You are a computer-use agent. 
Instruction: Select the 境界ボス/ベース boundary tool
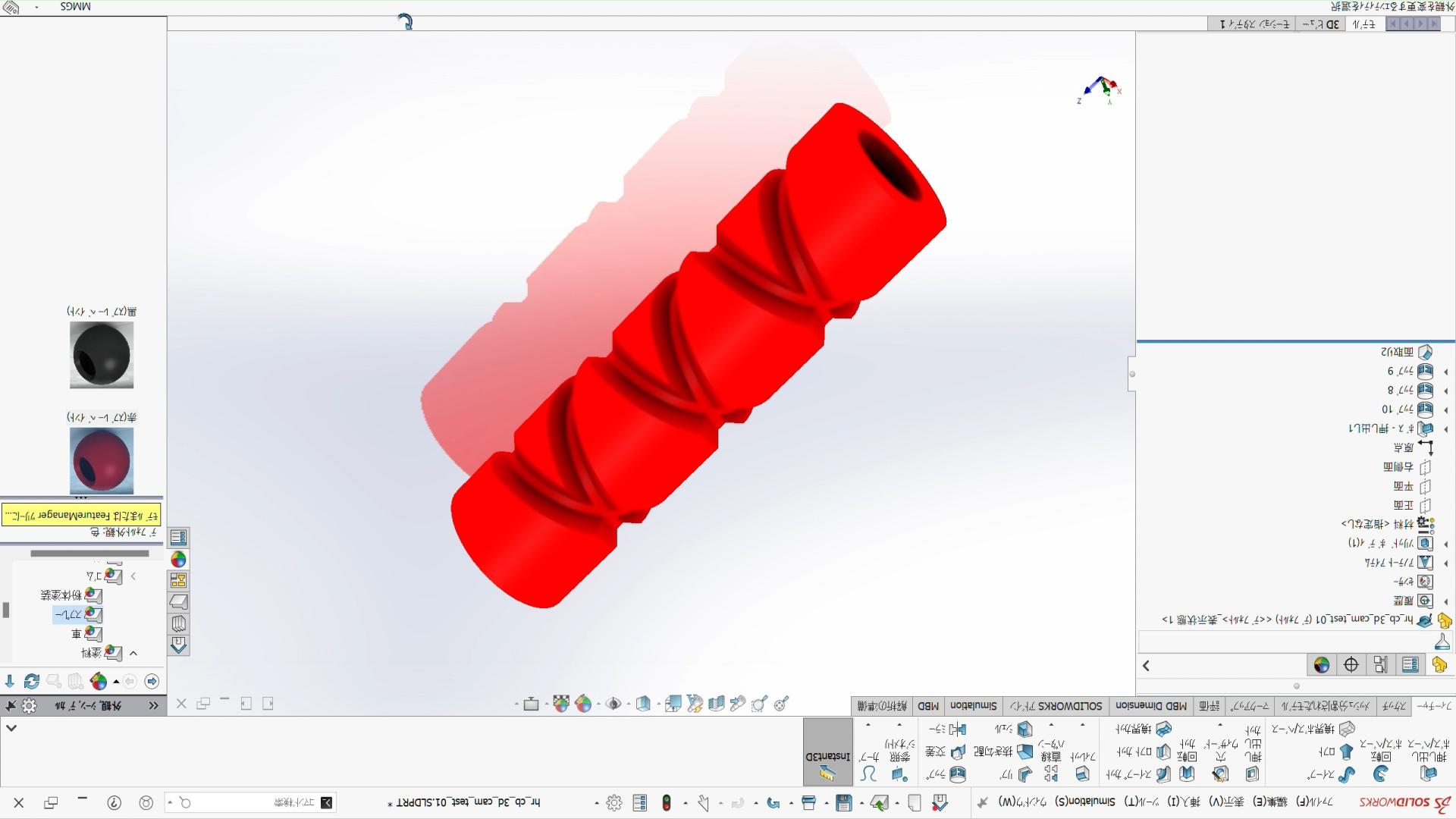click(x=1313, y=729)
